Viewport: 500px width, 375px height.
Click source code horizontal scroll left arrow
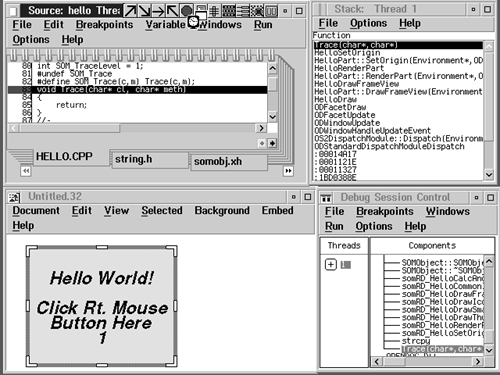pyautogui.click(x=13, y=128)
